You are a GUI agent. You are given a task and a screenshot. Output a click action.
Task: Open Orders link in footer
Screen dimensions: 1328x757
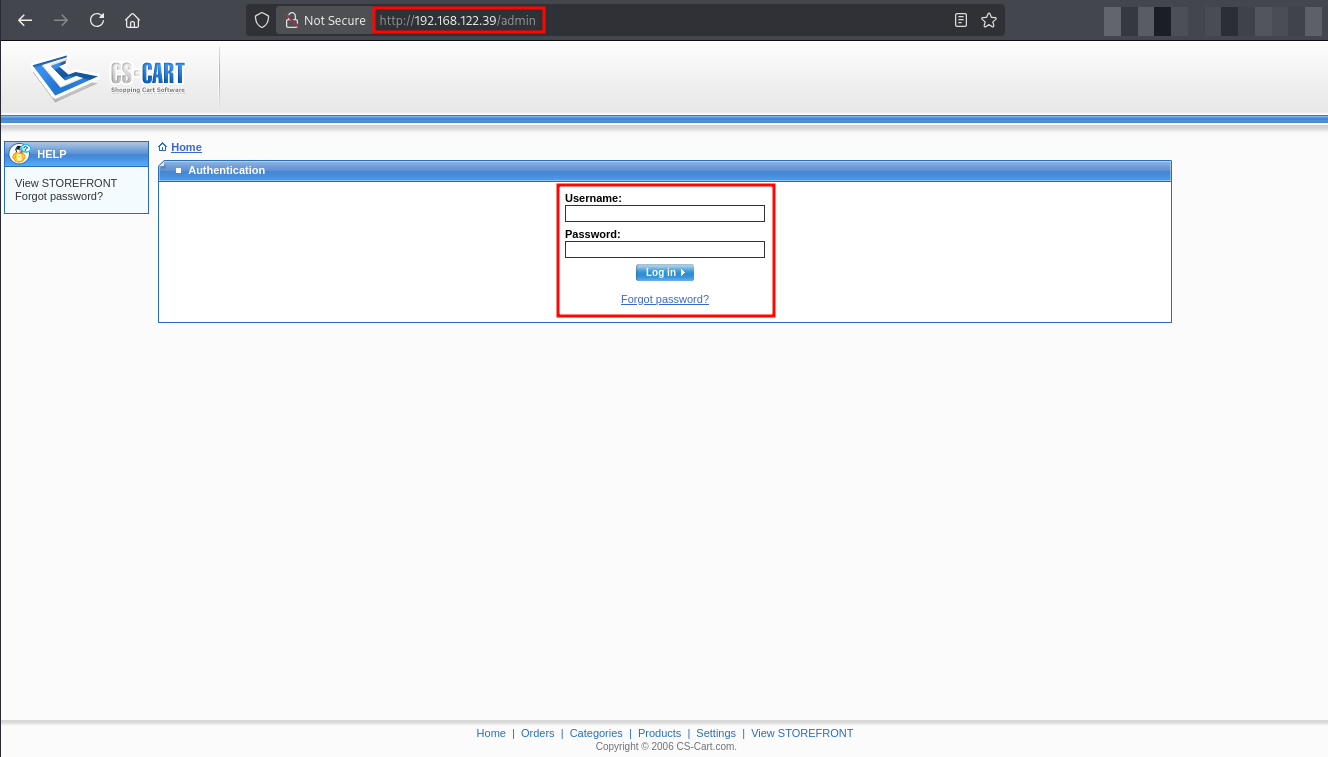538,733
